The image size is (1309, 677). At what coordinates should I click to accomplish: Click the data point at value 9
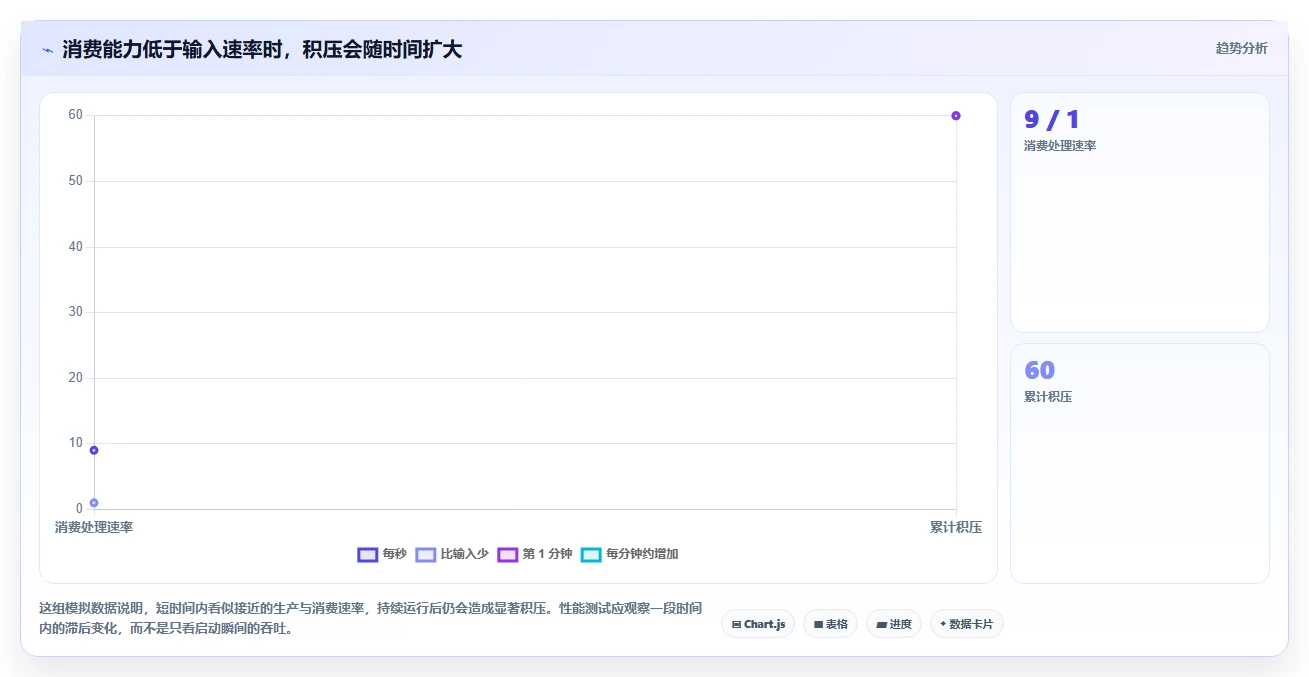point(94,450)
